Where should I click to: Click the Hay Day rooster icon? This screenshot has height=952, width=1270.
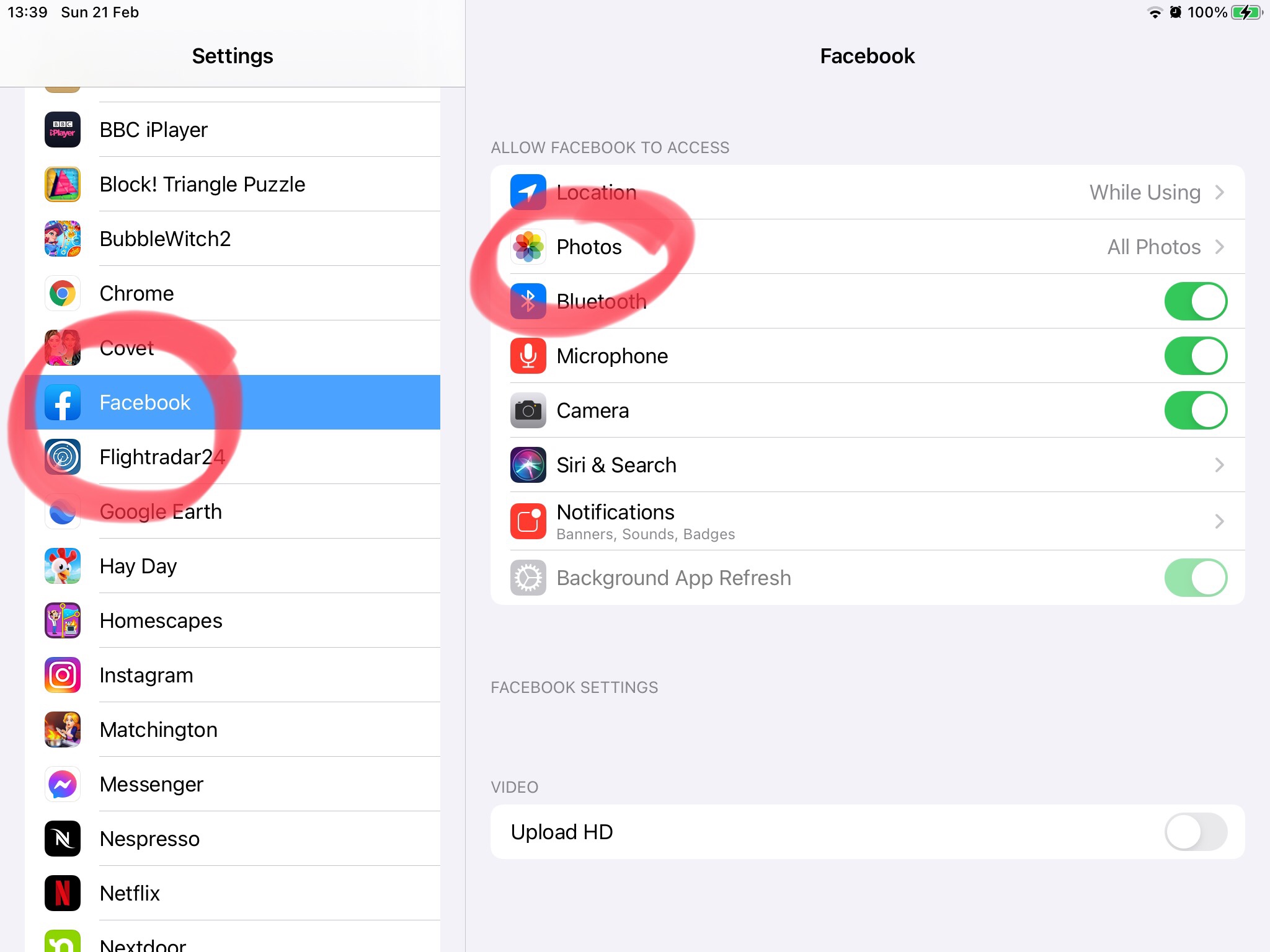tap(63, 566)
